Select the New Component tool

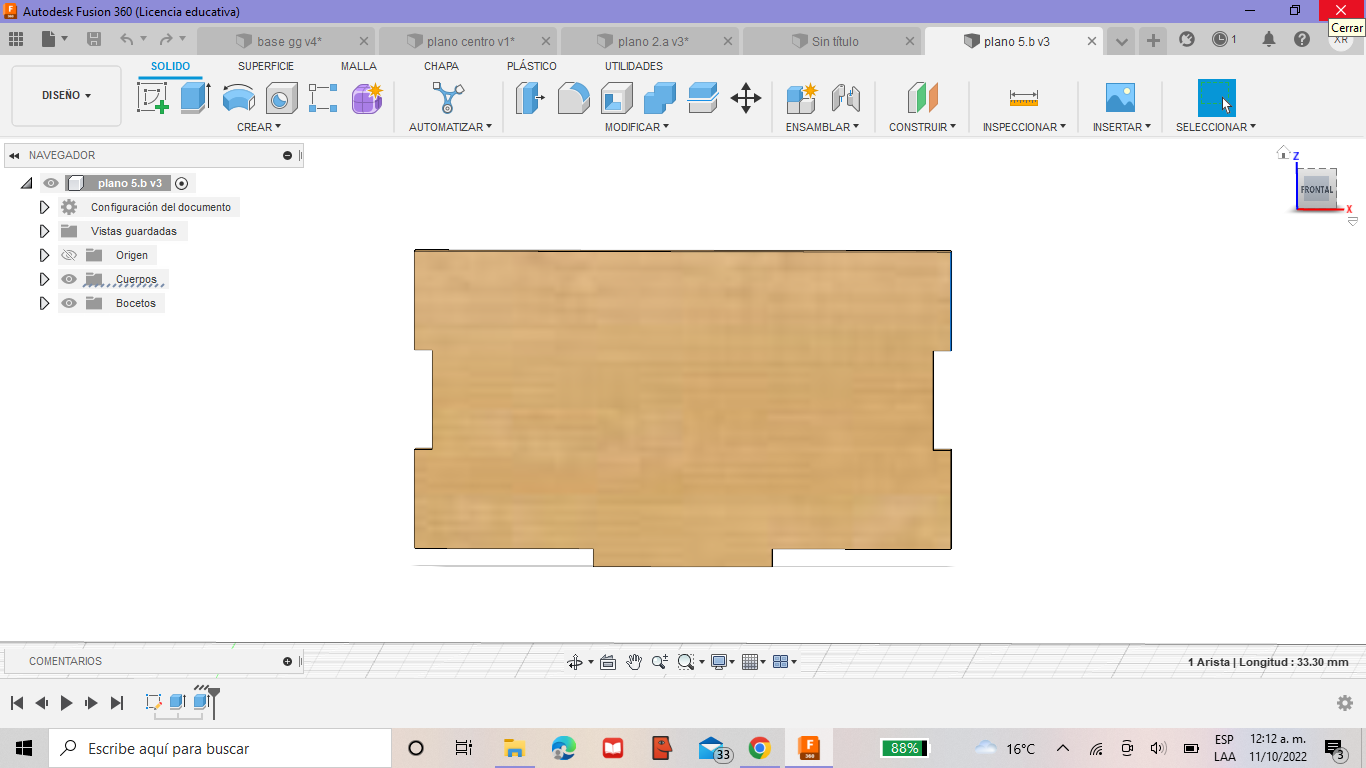pyautogui.click(x=802, y=98)
